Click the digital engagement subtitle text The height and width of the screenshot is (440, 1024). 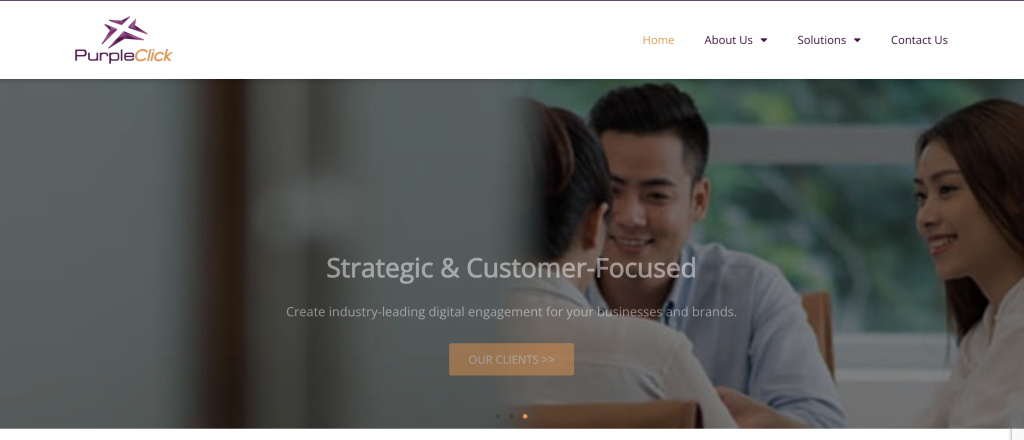pos(511,312)
